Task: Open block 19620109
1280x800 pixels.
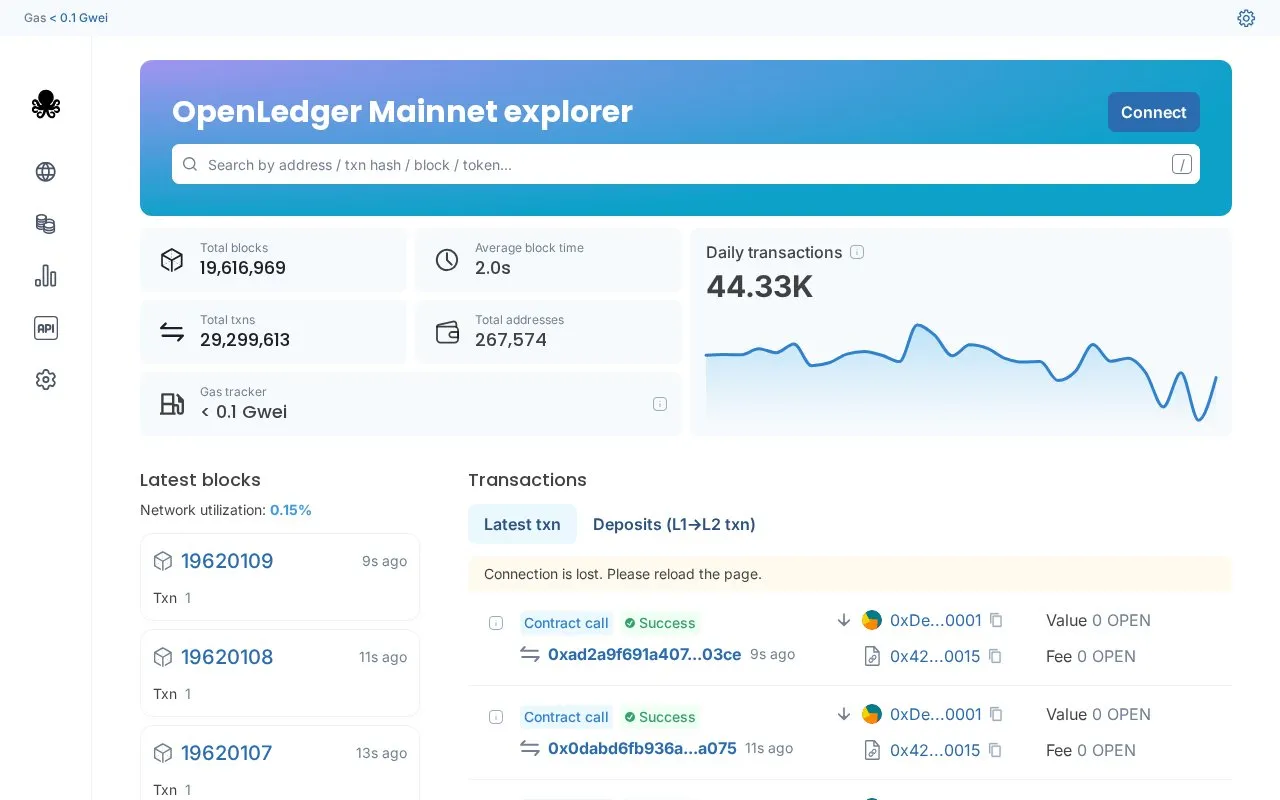Action: point(227,561)
